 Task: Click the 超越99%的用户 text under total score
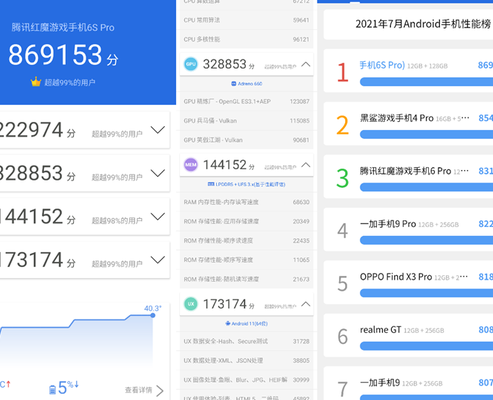tap(70, 82)
